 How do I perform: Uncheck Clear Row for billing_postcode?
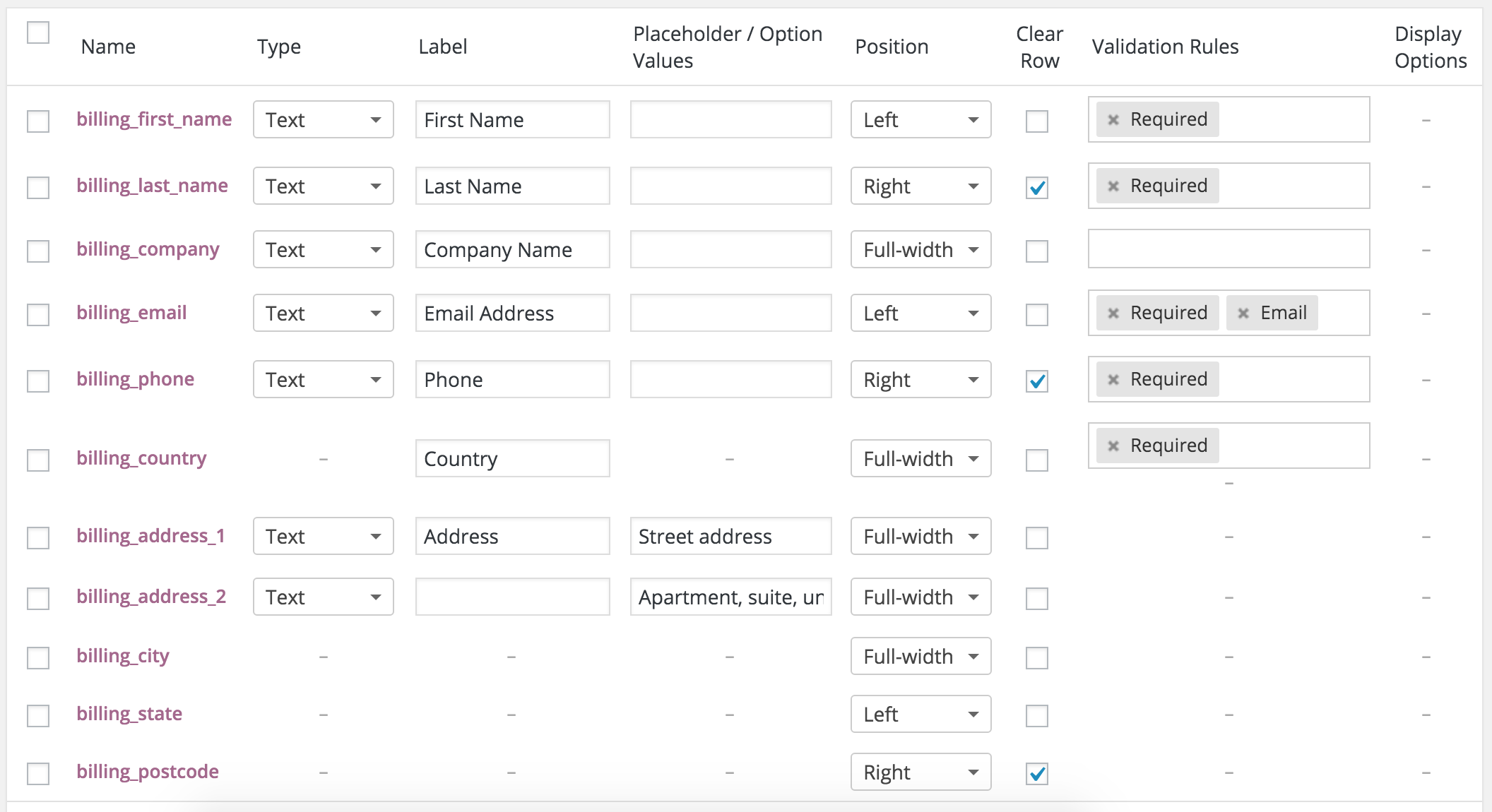click(1037, 774)
